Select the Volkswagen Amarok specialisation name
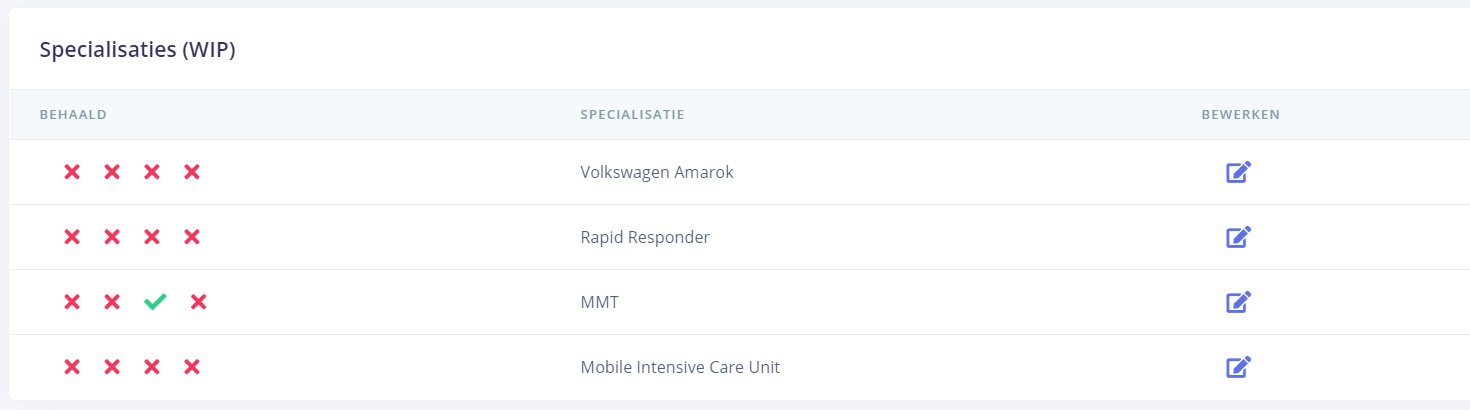 [656, 172]
